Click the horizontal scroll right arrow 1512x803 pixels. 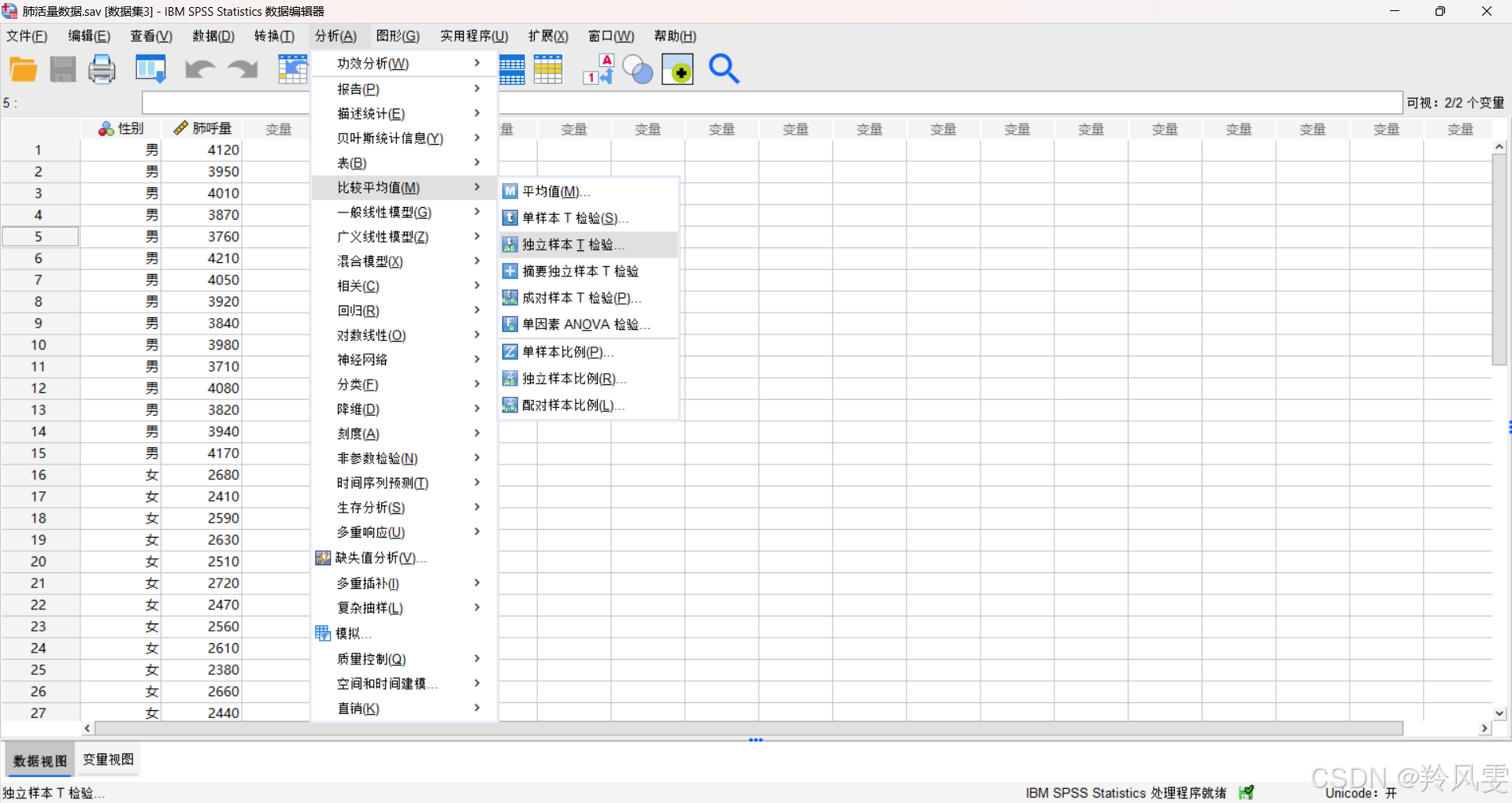pyautogui.click(x=1484, y=728)
